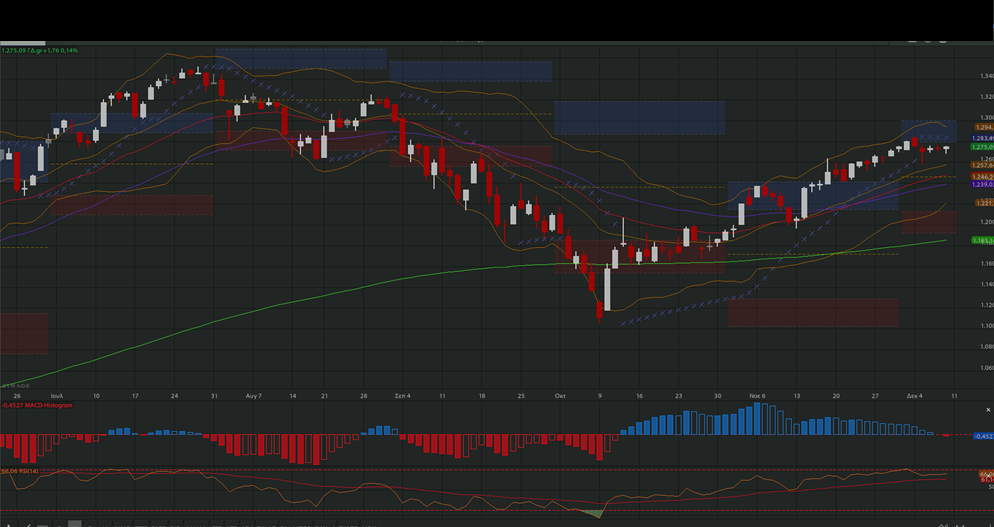Click the 1.340 level on price axis

(986, 76)
